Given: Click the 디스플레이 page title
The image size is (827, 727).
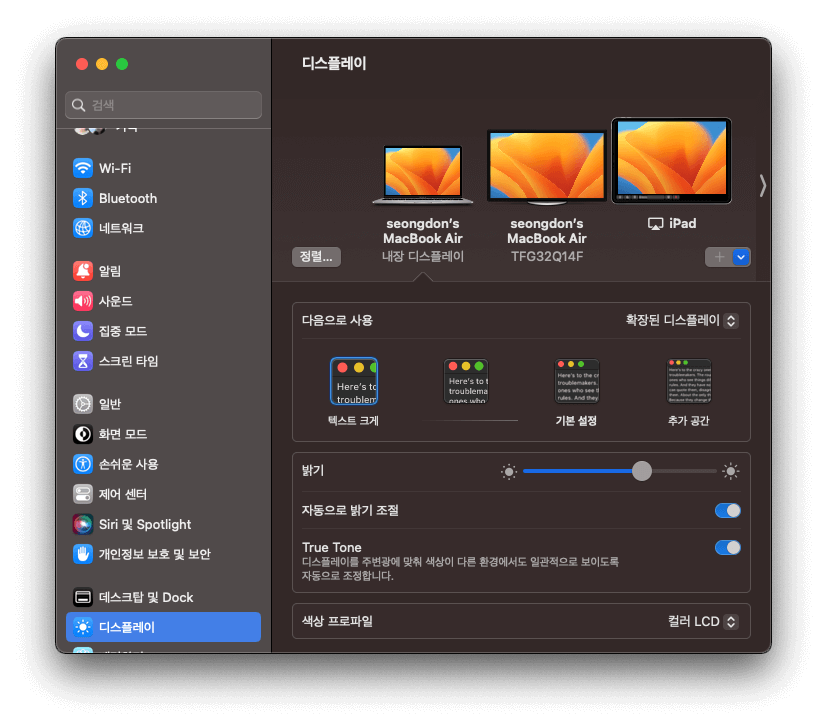Looking at the screenshot, I should 334,64.
